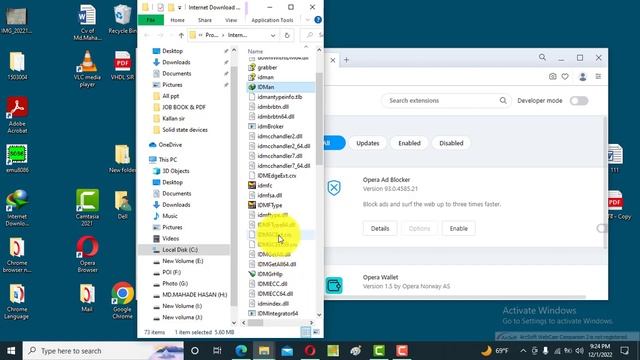Select Local Disk (C:) in navigation pane
640x360 pixels.
(184, 249)
